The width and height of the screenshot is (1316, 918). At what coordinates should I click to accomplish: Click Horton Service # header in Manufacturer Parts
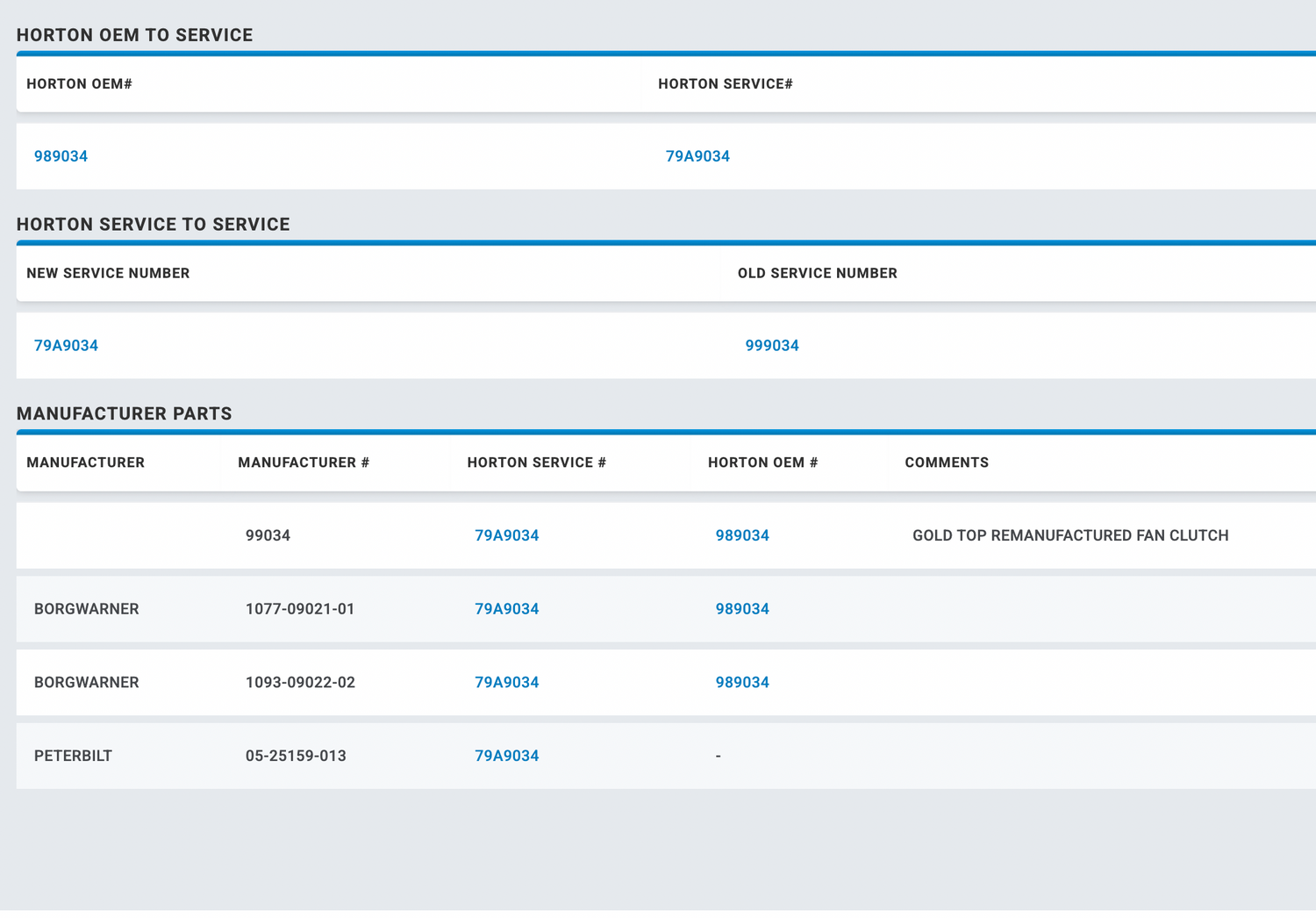tap(536, 463)
